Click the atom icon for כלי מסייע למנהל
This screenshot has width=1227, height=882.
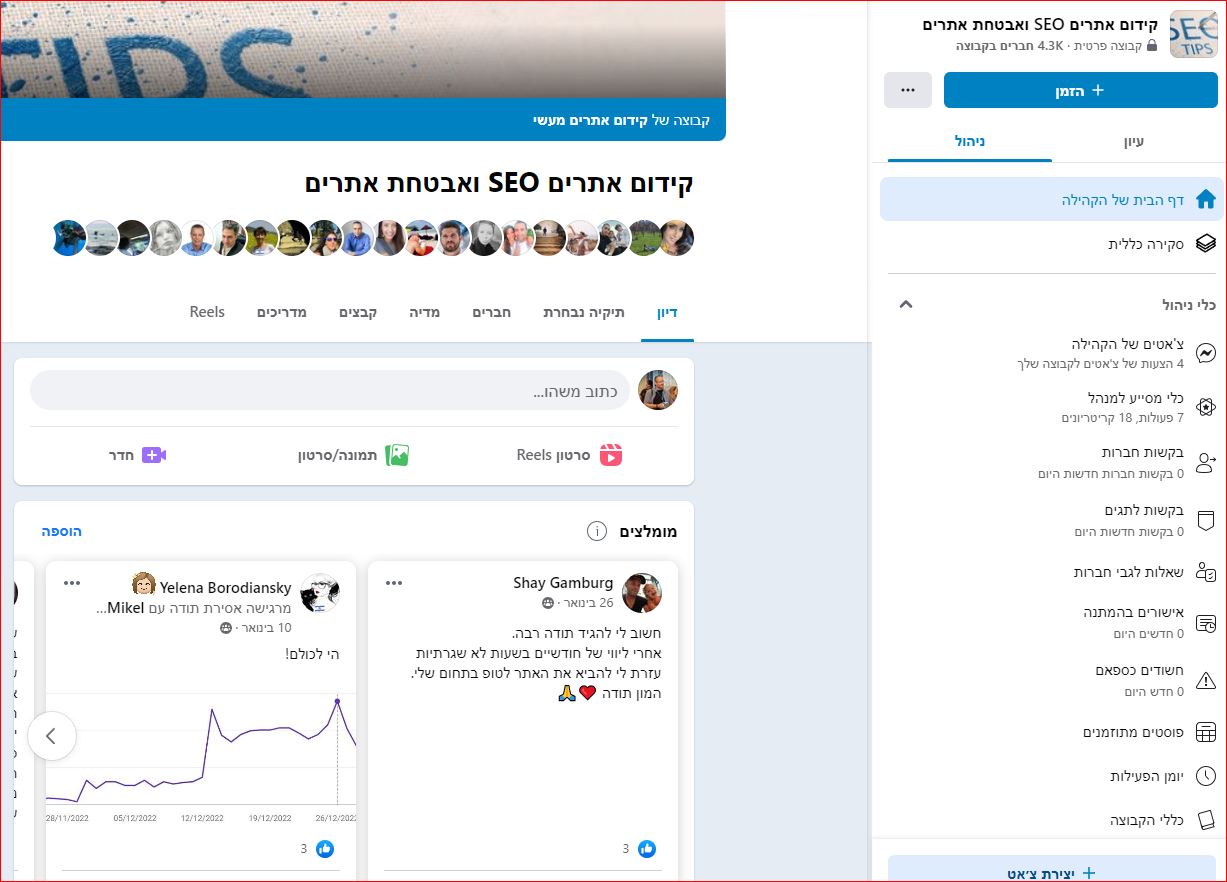[x=1206, y=407]
